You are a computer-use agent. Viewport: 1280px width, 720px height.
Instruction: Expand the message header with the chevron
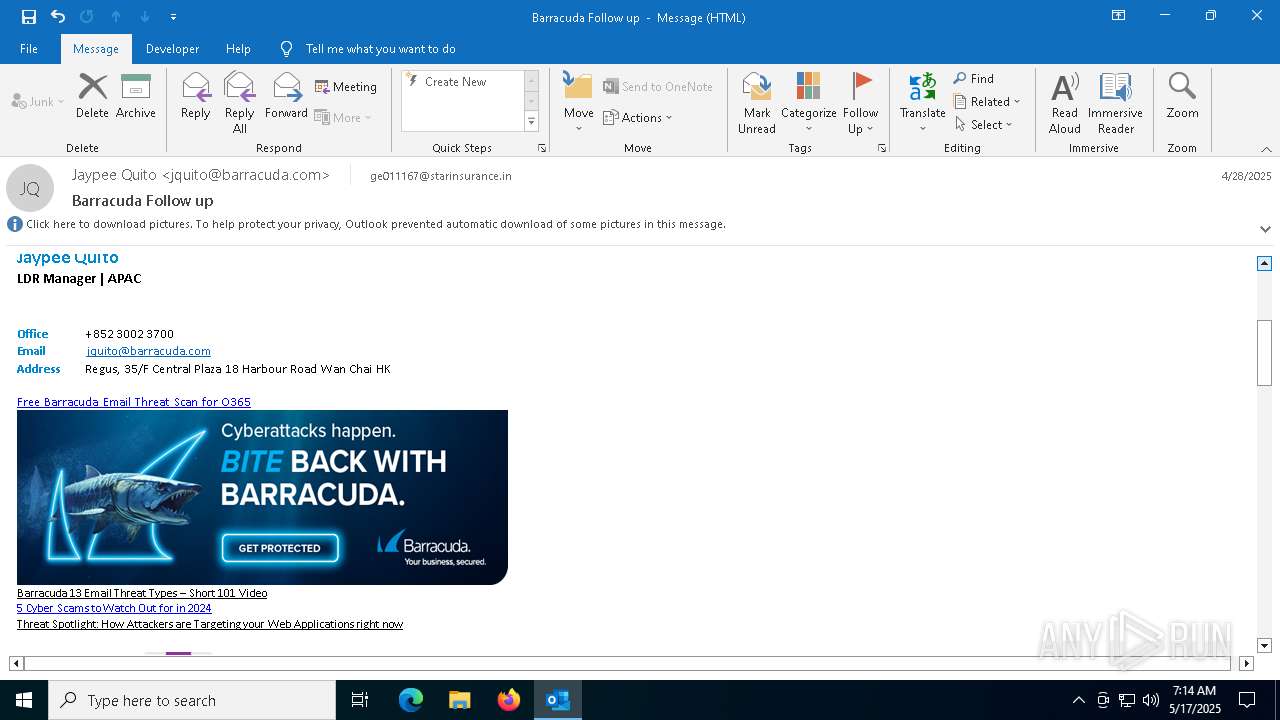(1265, 229)
